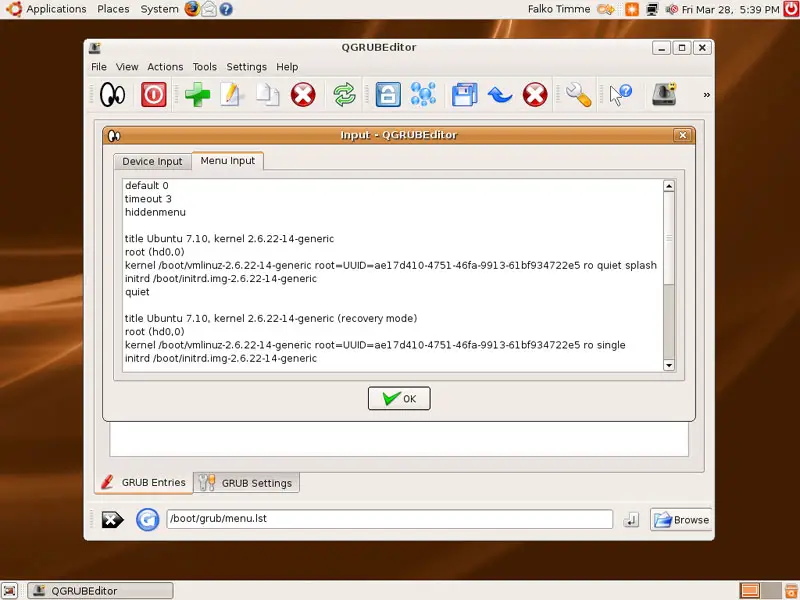
Task: Click the red X beside the copy icon
Action: point(303,95)
